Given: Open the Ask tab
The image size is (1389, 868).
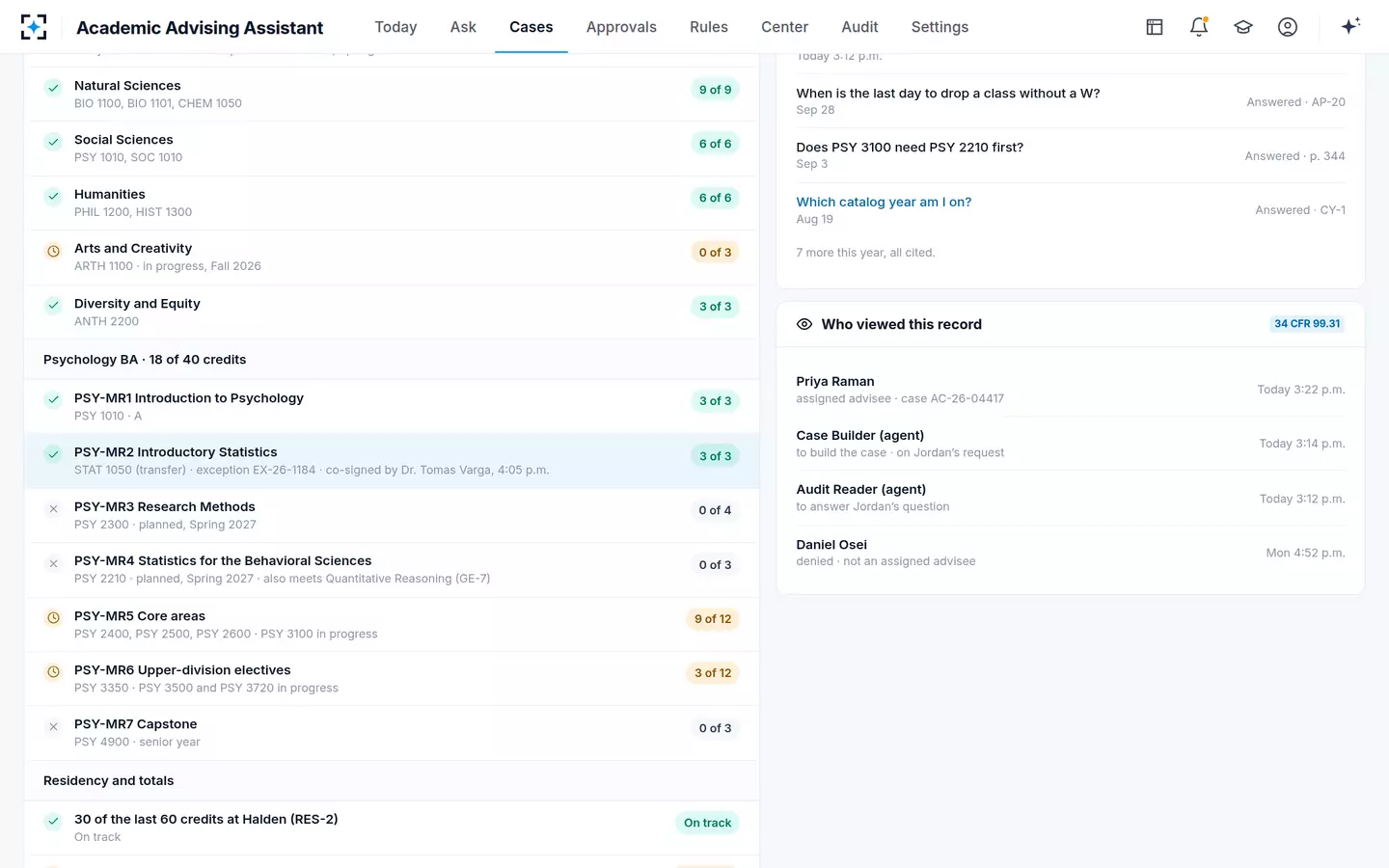Looking at the screenshot, I should tap(463, 27).
